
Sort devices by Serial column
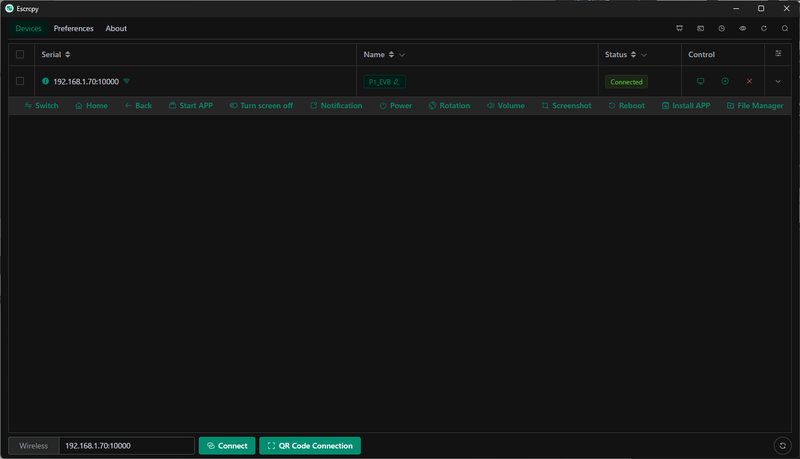coord(67,55)
